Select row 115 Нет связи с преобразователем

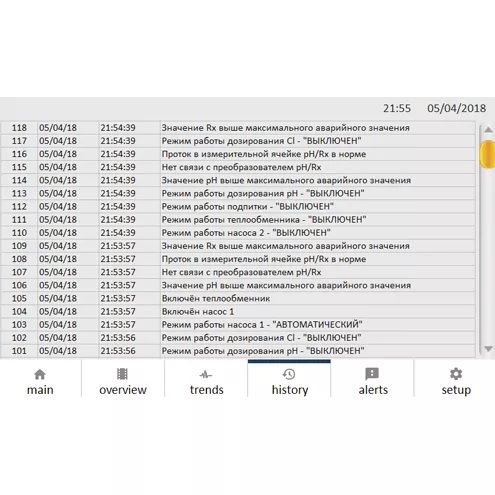[238, 167]
